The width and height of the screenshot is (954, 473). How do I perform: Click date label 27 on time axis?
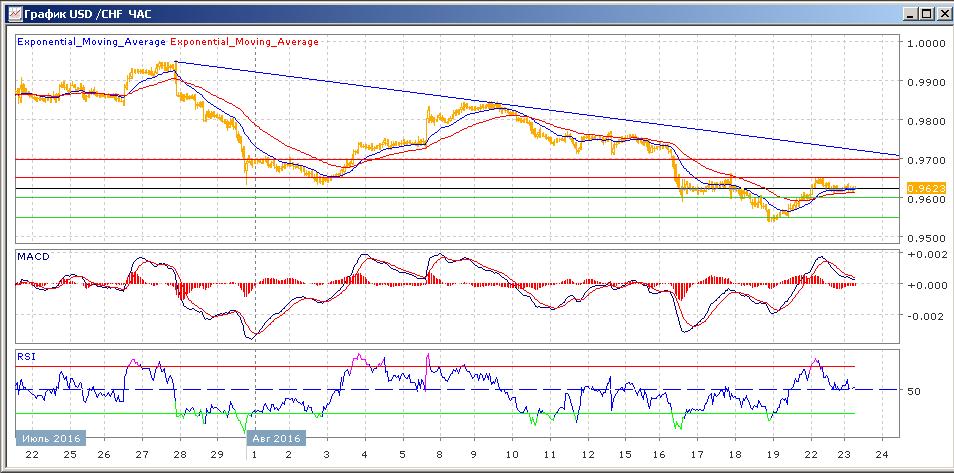(x=142, y=455)
